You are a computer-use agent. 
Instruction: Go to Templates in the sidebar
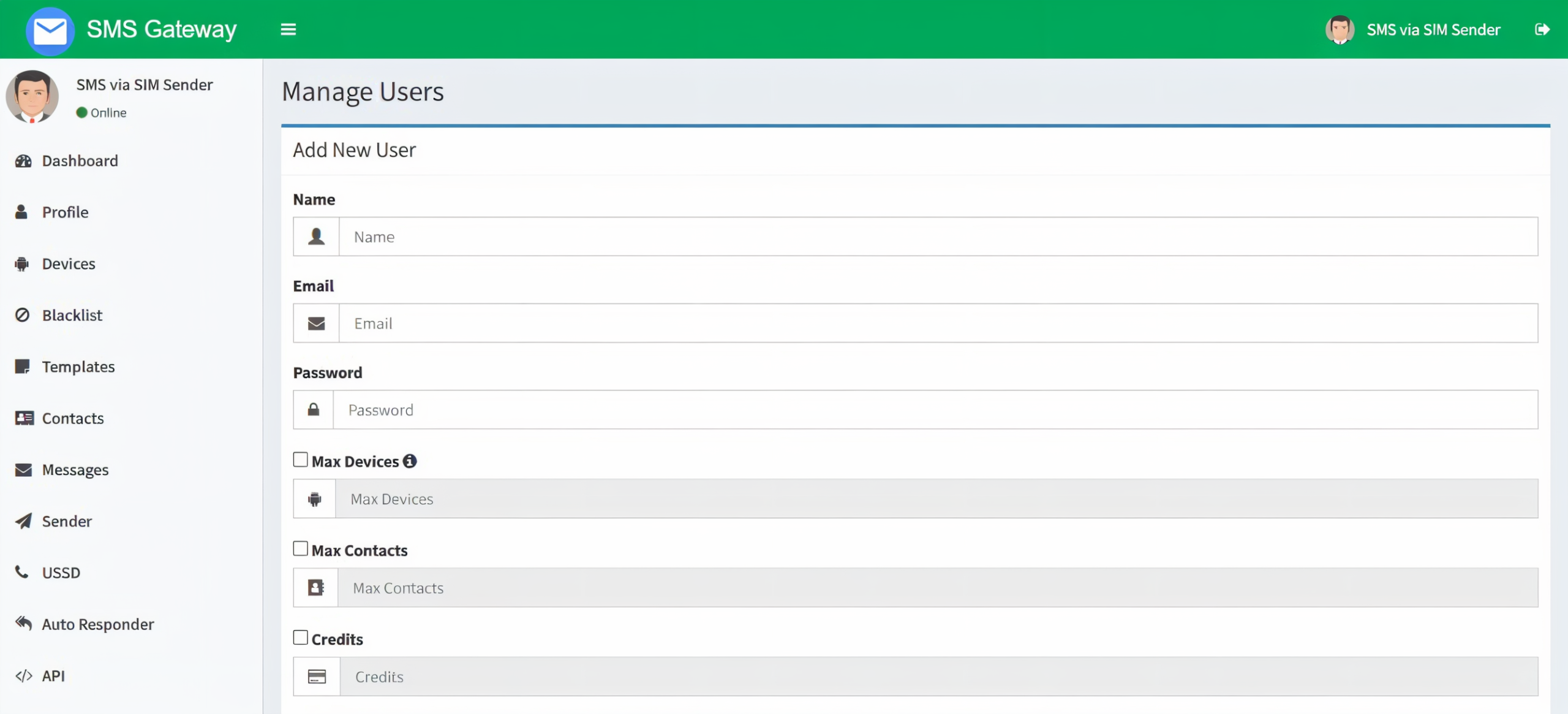coord(78,366)
